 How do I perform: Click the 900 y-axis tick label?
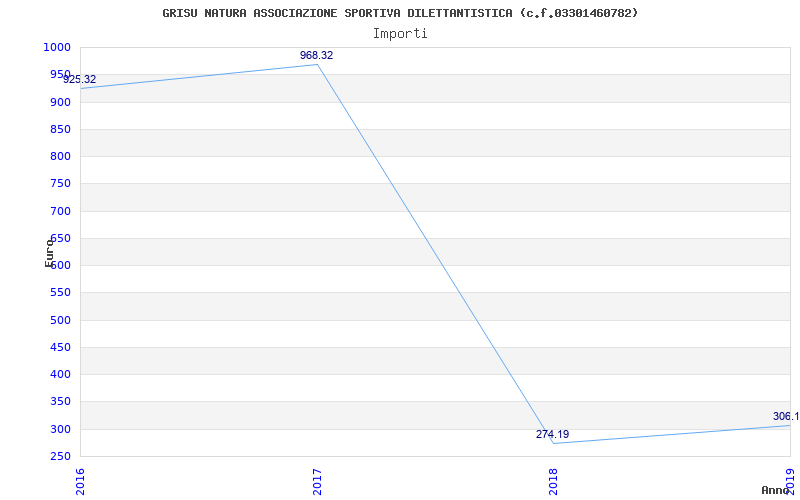(x=60, y=102)
